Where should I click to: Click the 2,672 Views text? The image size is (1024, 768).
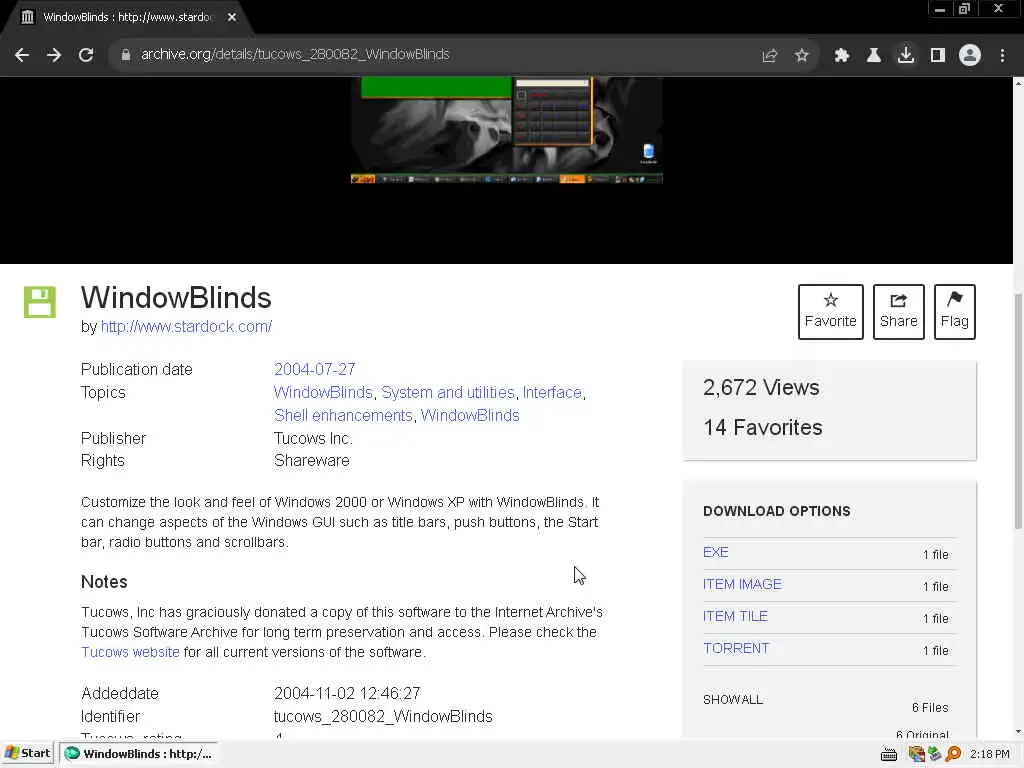[761, 388]
